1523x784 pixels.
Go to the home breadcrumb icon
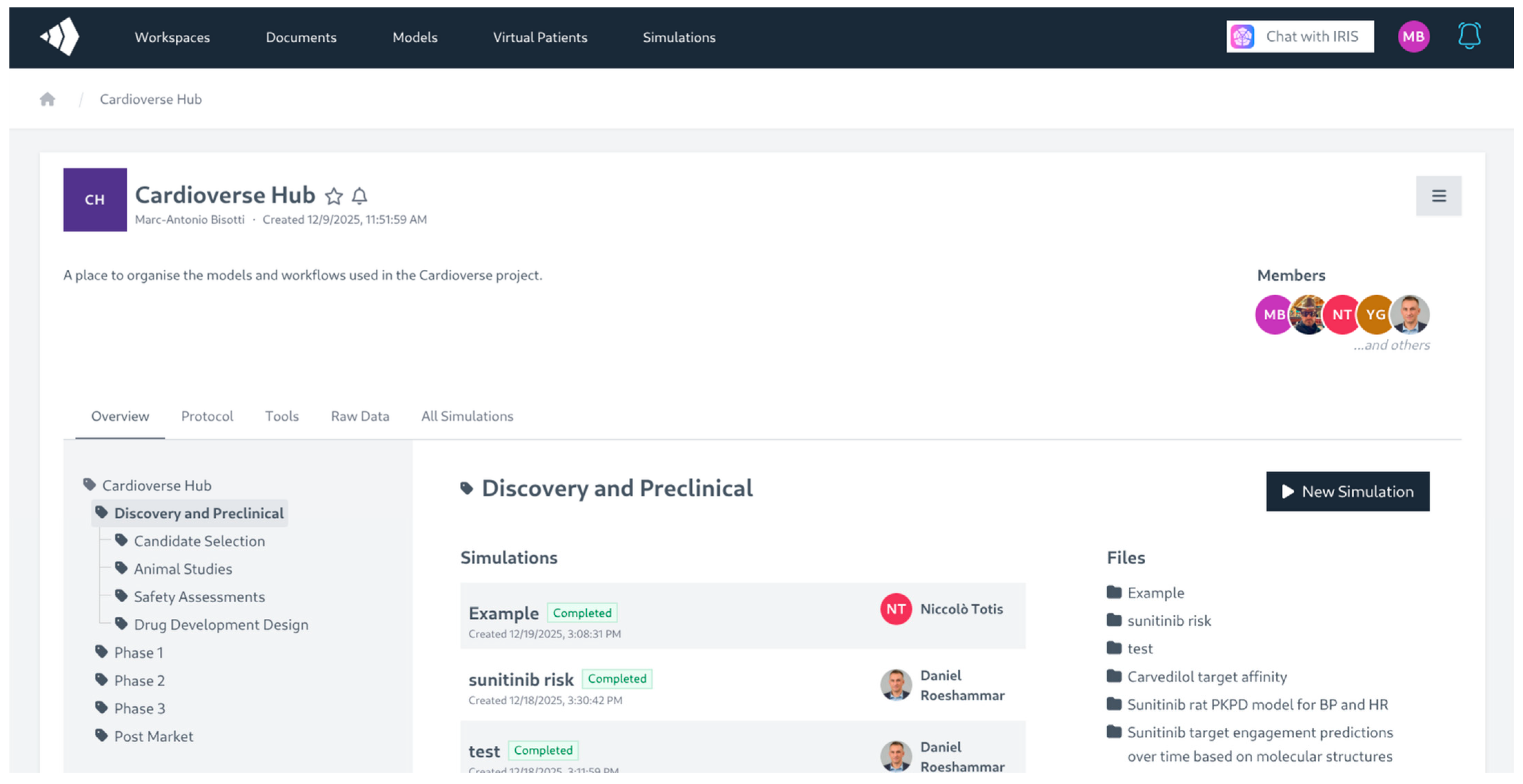pyautogui.click(x=48, y=99)
